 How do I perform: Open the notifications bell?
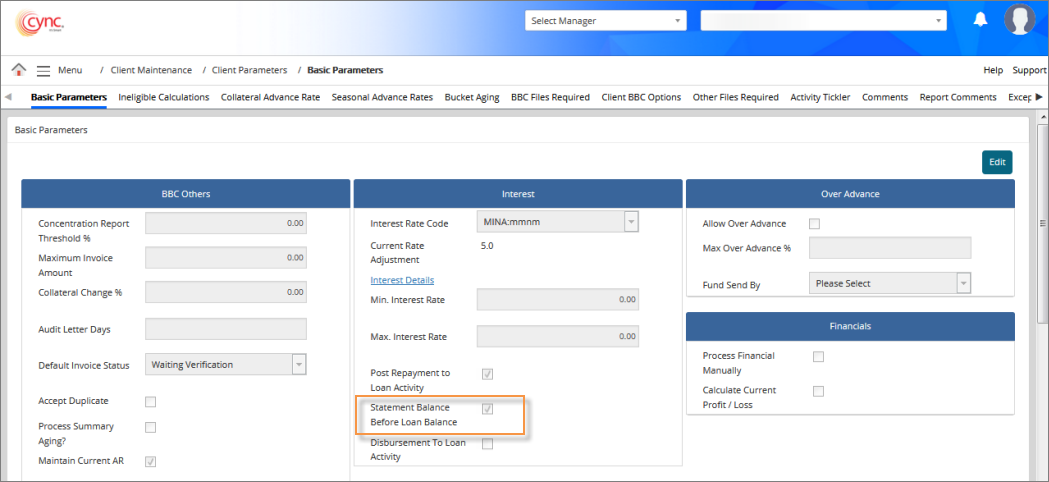(x=980, y=20)
